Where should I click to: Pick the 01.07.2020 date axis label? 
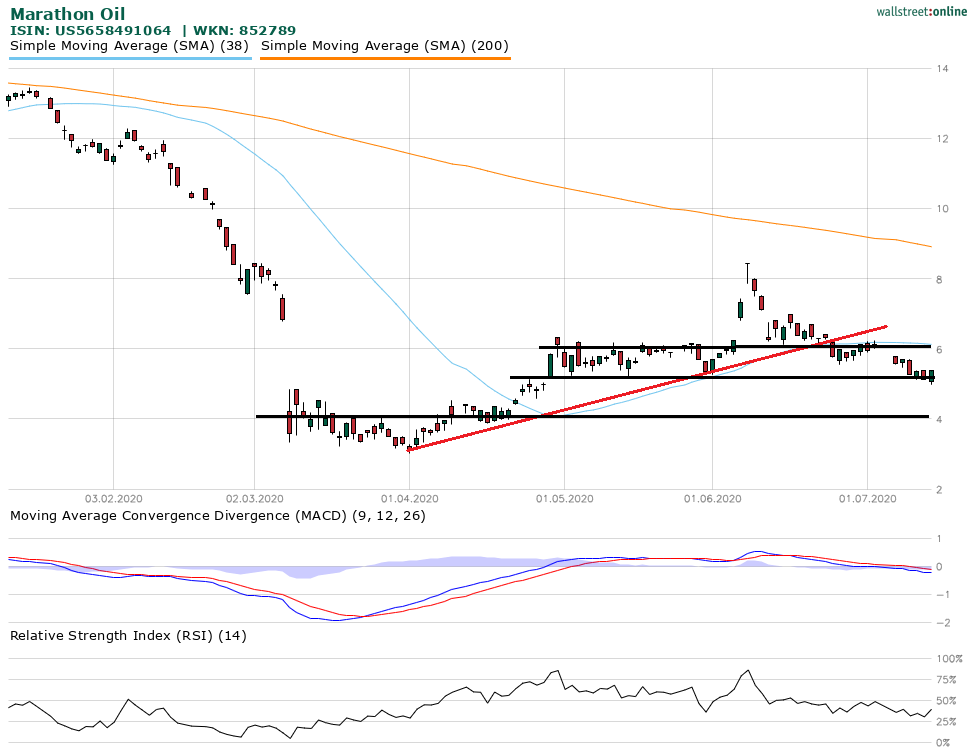coord(866,498)
